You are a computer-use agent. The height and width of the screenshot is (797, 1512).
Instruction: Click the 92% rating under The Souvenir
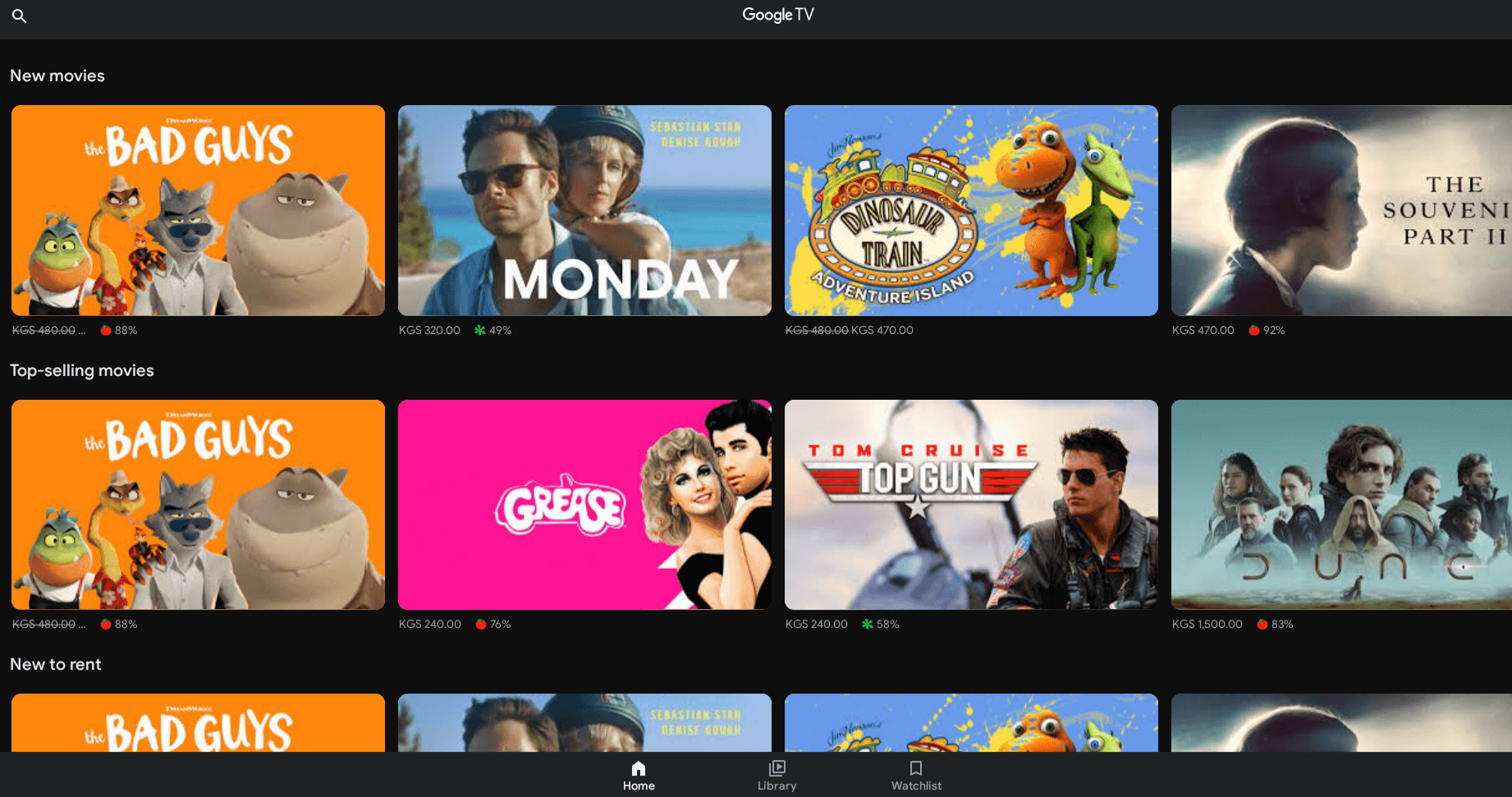pyautogui.click(x=1274, y=330)
